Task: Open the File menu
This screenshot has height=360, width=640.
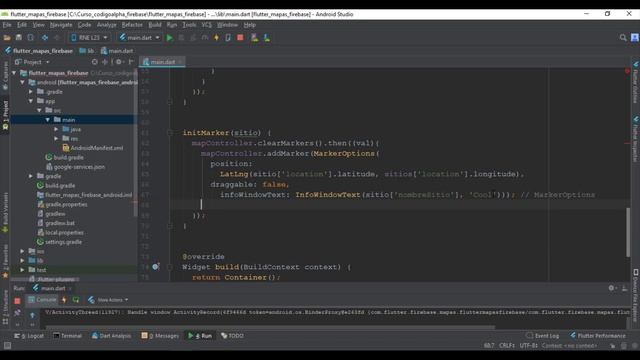Action: pyautogui.click(x=7, y=25)
